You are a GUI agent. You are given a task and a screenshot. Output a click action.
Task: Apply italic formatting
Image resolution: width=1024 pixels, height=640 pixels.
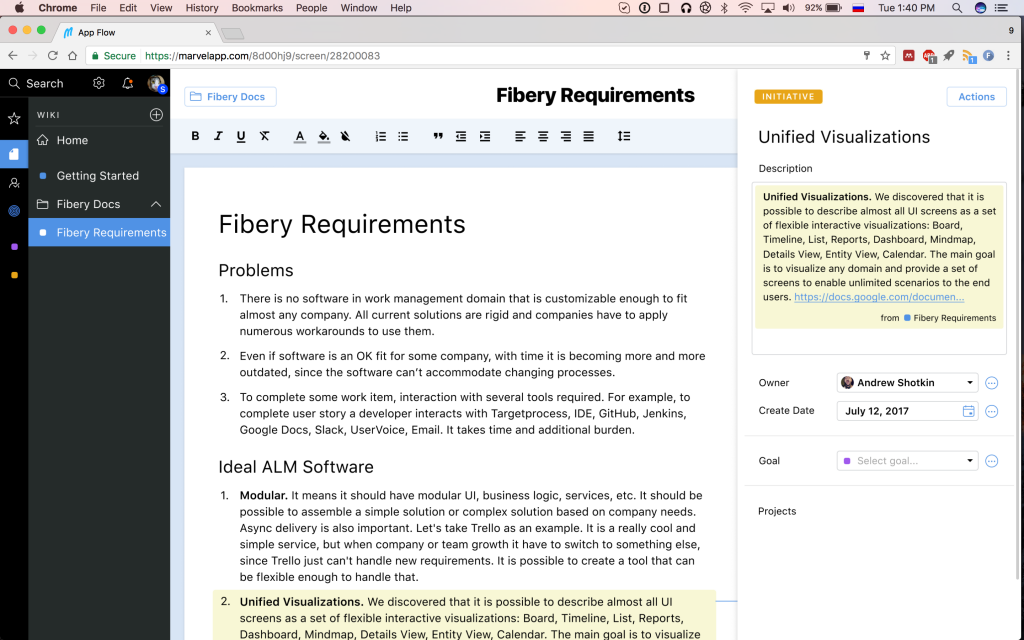pyautogui.click(x=218, y=136)
